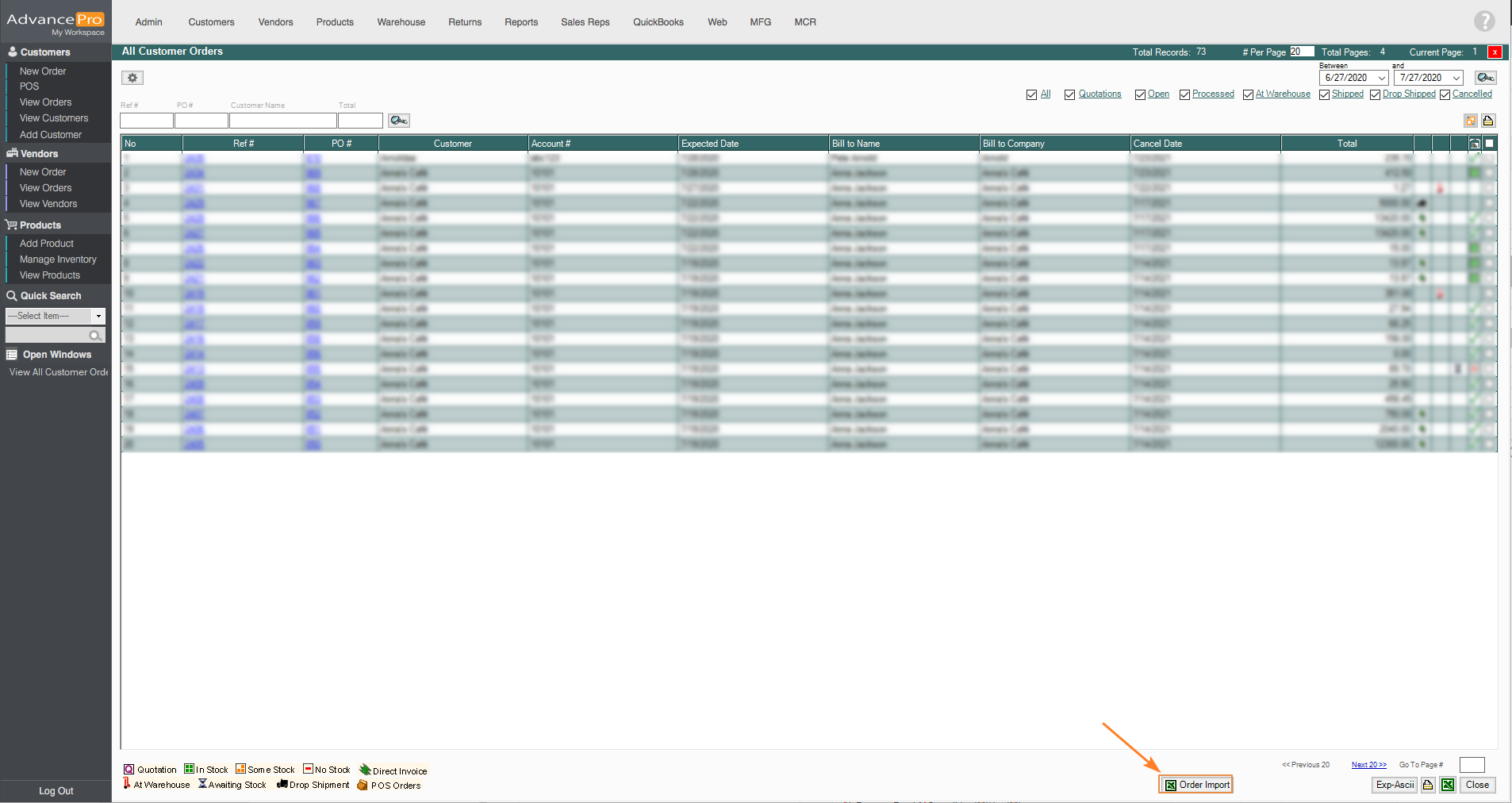1512x803 pixels.
Task: Go to Next 20 records link
Action: click(1368, 765)
